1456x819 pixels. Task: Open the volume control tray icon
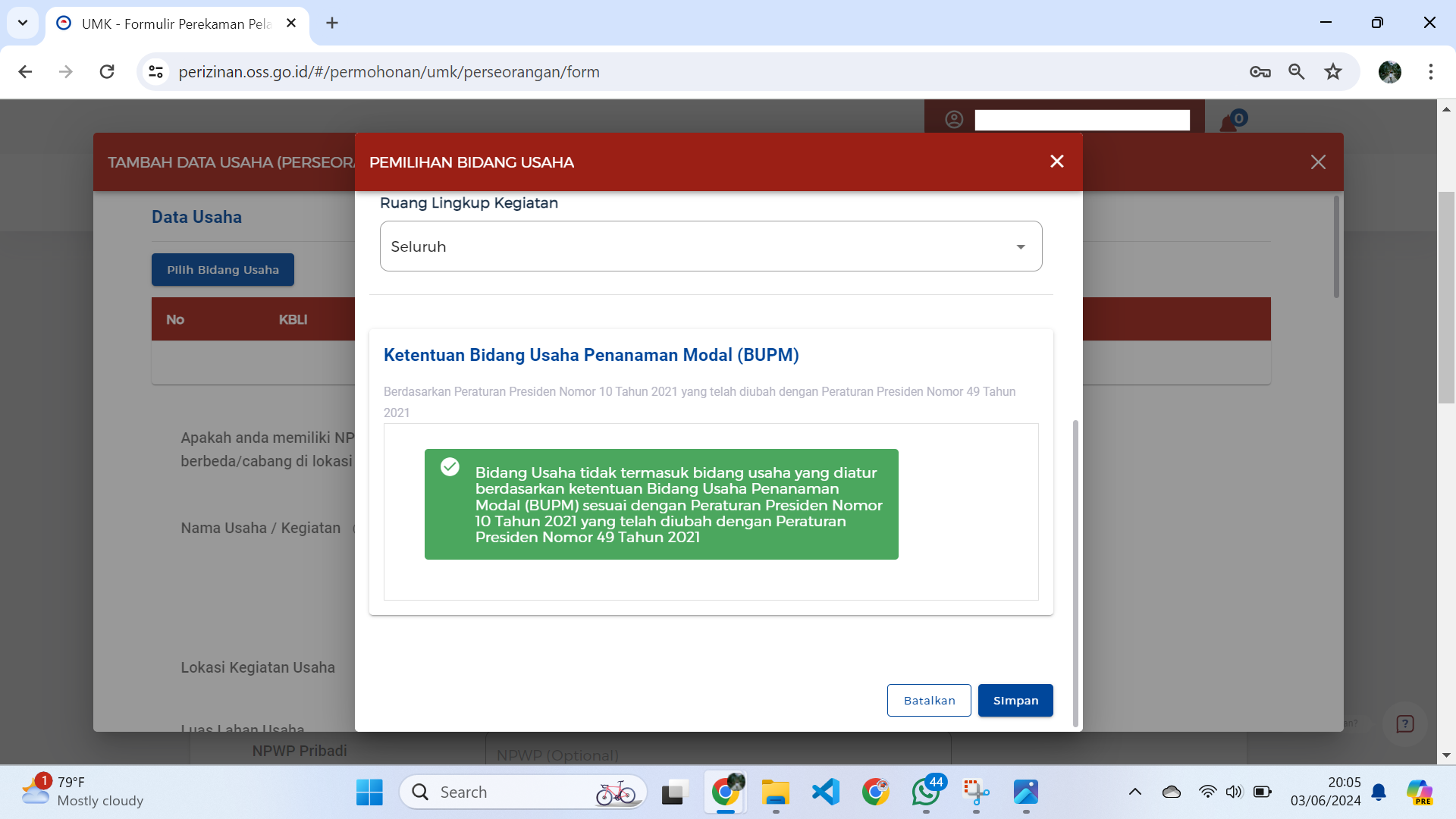coord(1234,792)
